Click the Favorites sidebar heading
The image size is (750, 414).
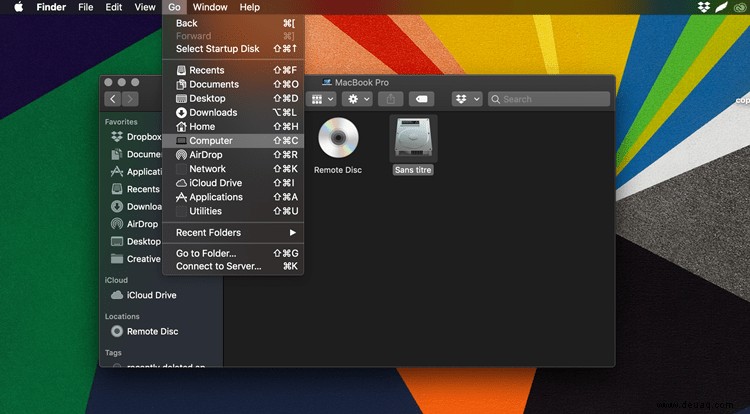[x=121, y=122]
